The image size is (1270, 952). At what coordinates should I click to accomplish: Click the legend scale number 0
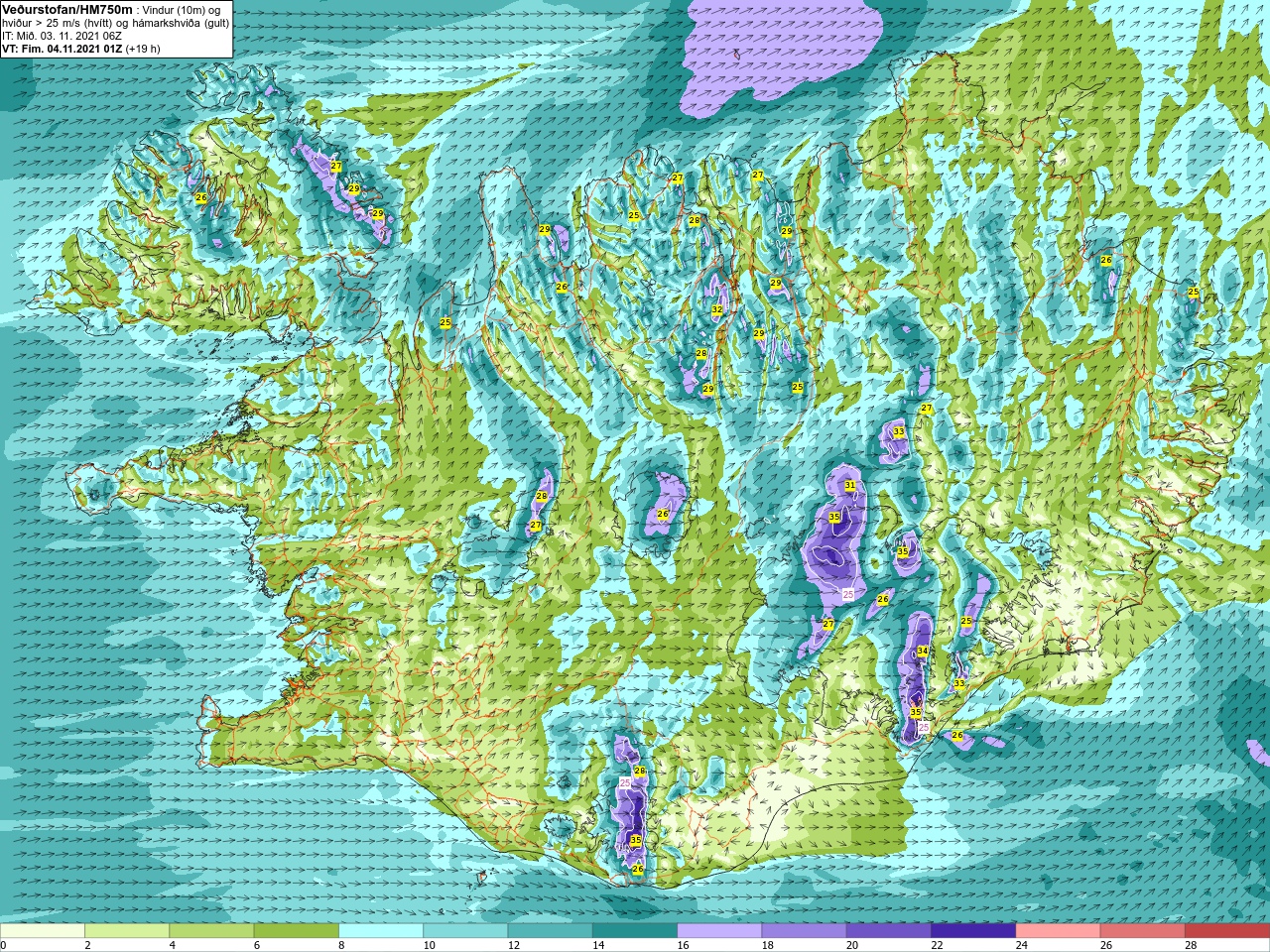click(4, 945)
